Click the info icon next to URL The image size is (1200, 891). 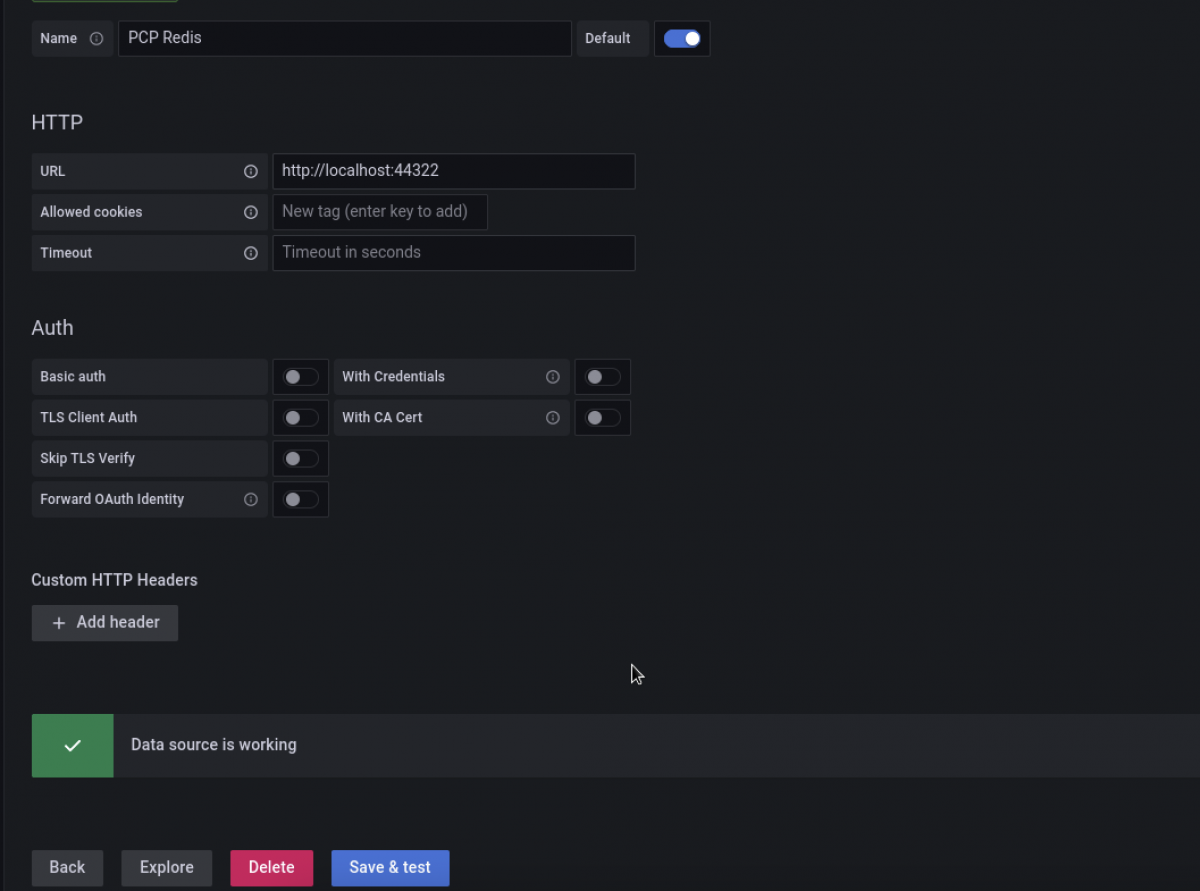coord(250,171)
